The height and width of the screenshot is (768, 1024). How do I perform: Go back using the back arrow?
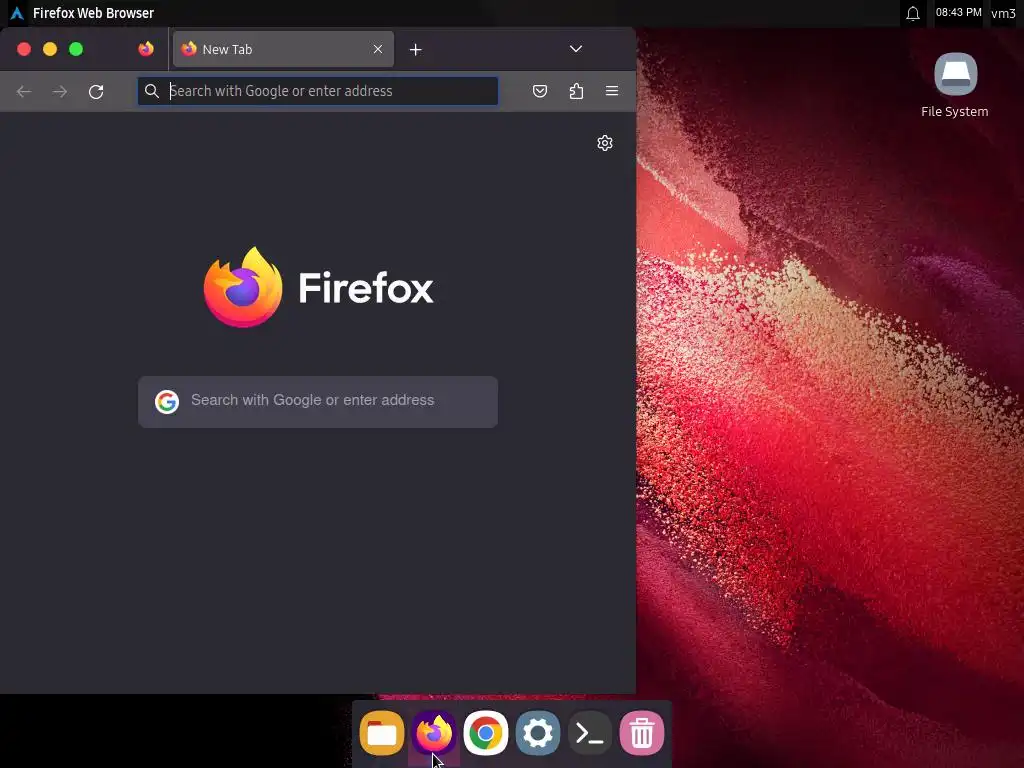(24, 91)
